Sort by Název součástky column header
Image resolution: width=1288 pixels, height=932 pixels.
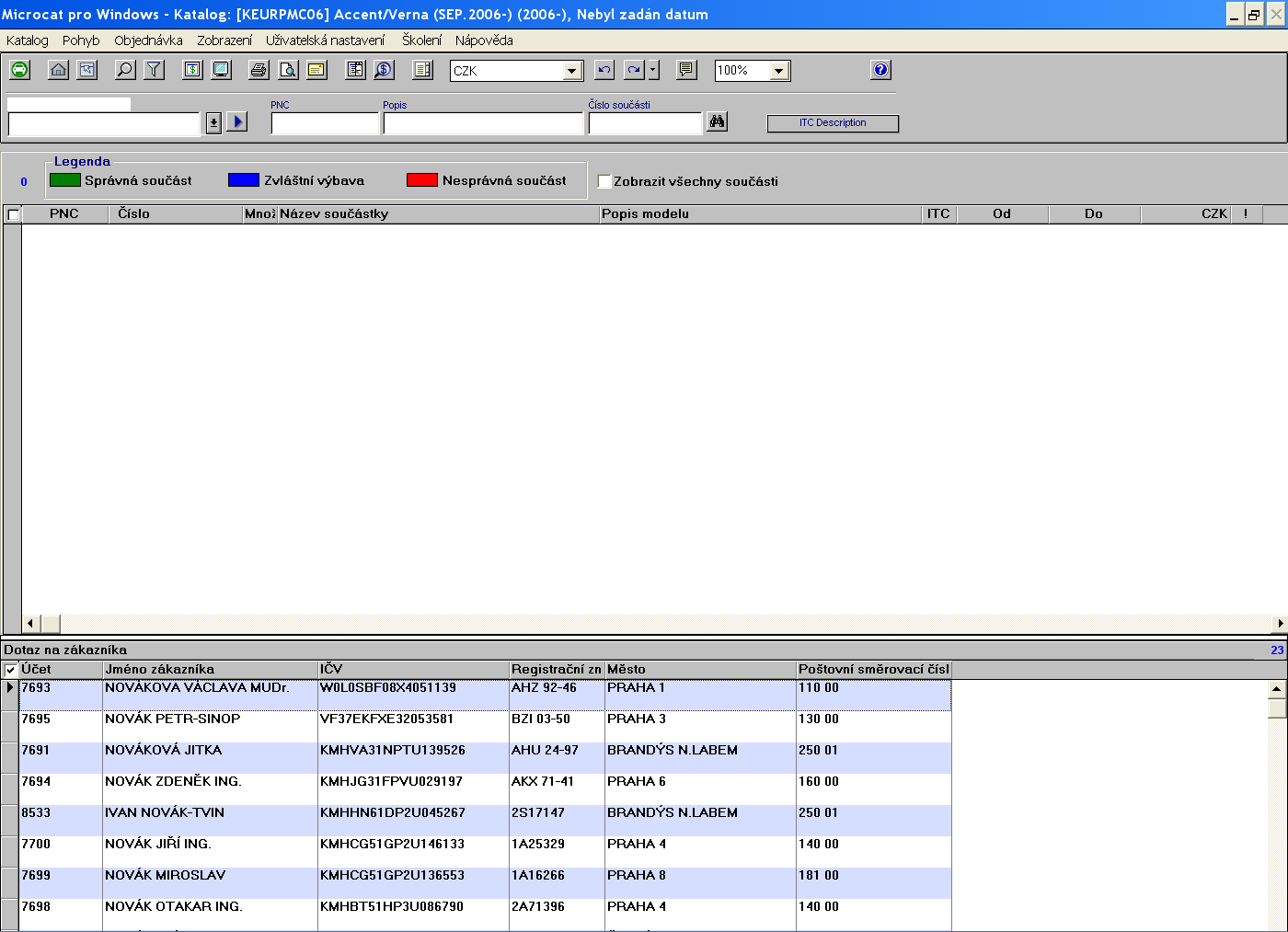(x=438, y=213)
